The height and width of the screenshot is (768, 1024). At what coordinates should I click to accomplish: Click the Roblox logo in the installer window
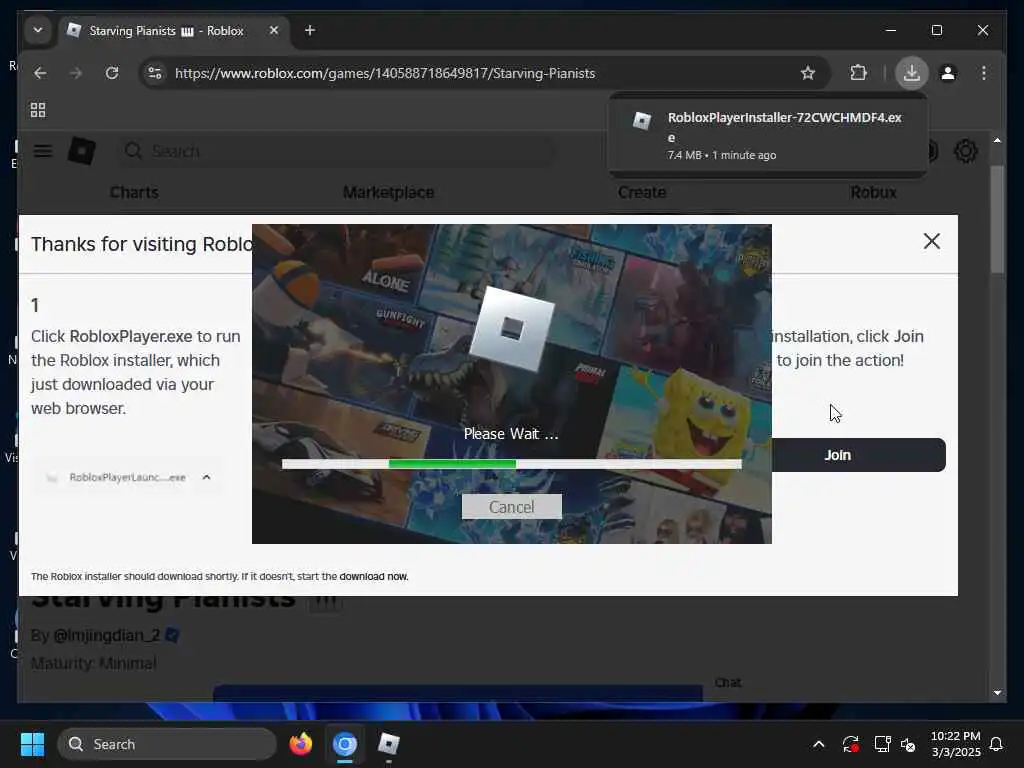click(x=512, y=329)
